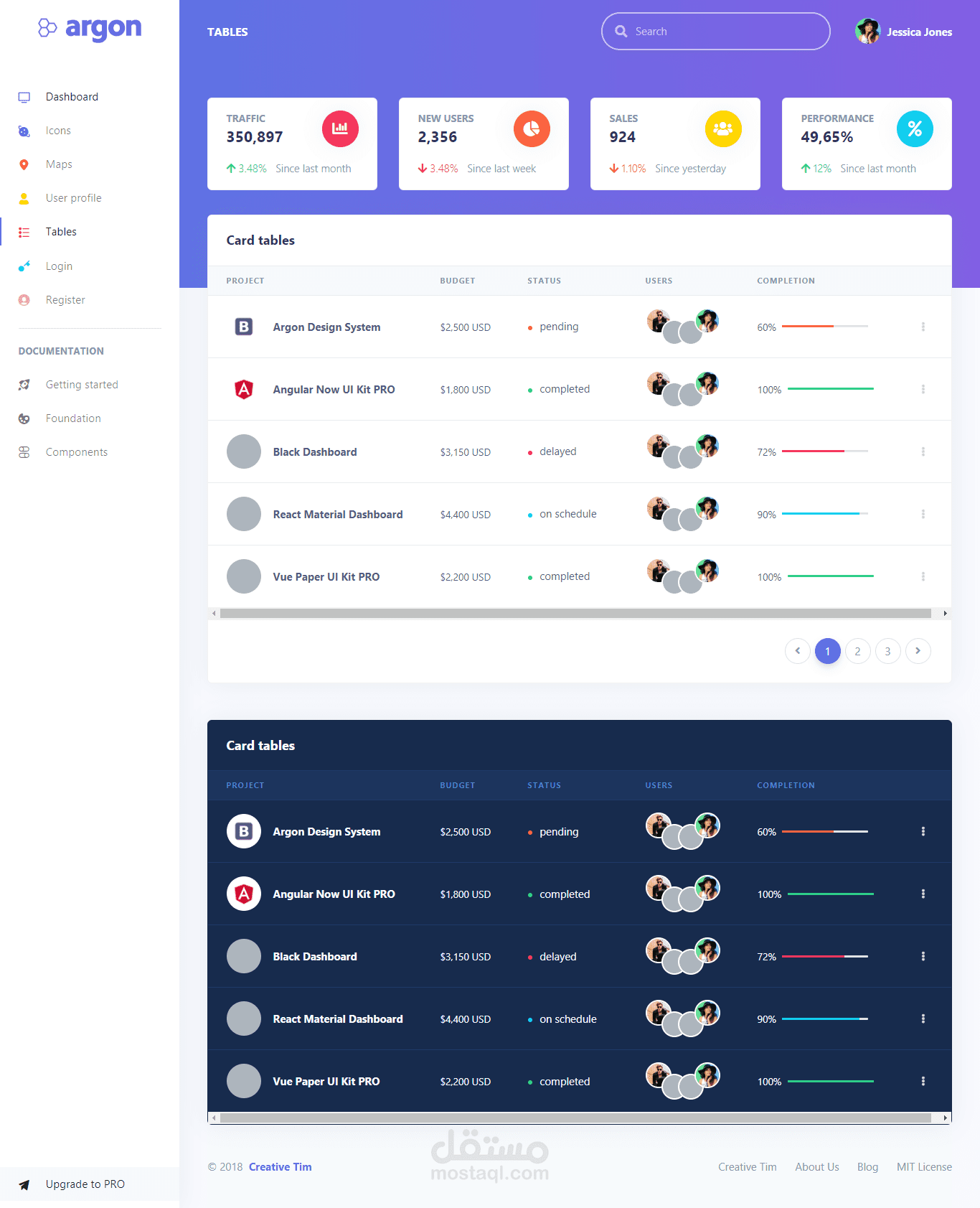Viewport: 980px width, 1208px height.
Task: Select the Tables menu item
Action: [x=90, y=232]
